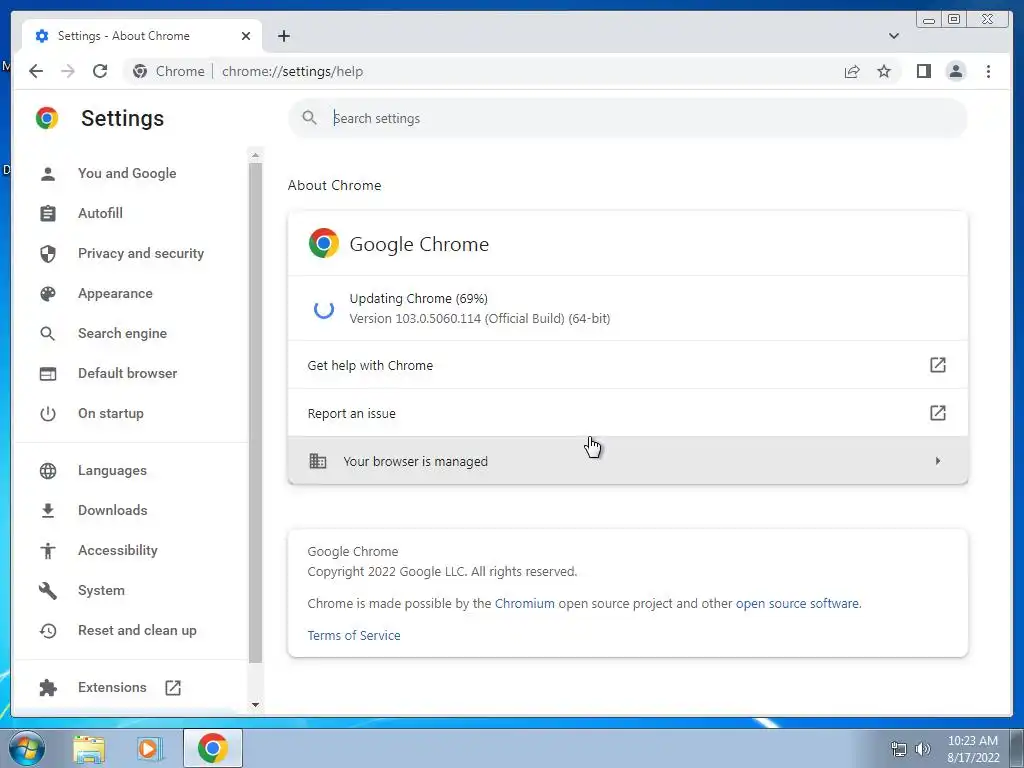The image size is (1024, 768).
Task: Click external-link icon beside Report an issue
Action: 937,413
